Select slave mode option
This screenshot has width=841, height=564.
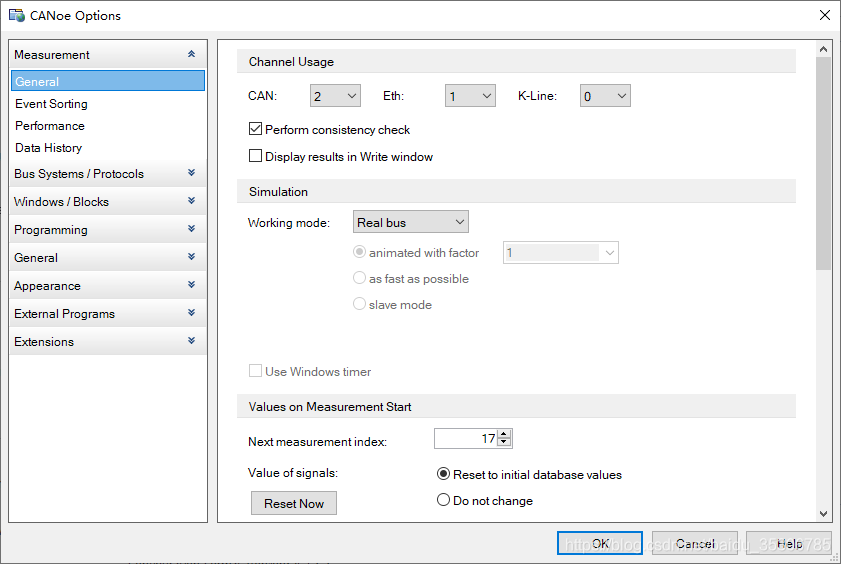(x=359, y=303)
